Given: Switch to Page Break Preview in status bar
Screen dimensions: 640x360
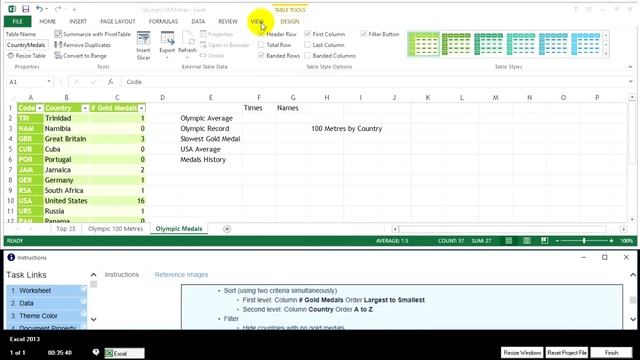Looking at the screenshot, I should [544, 241].
